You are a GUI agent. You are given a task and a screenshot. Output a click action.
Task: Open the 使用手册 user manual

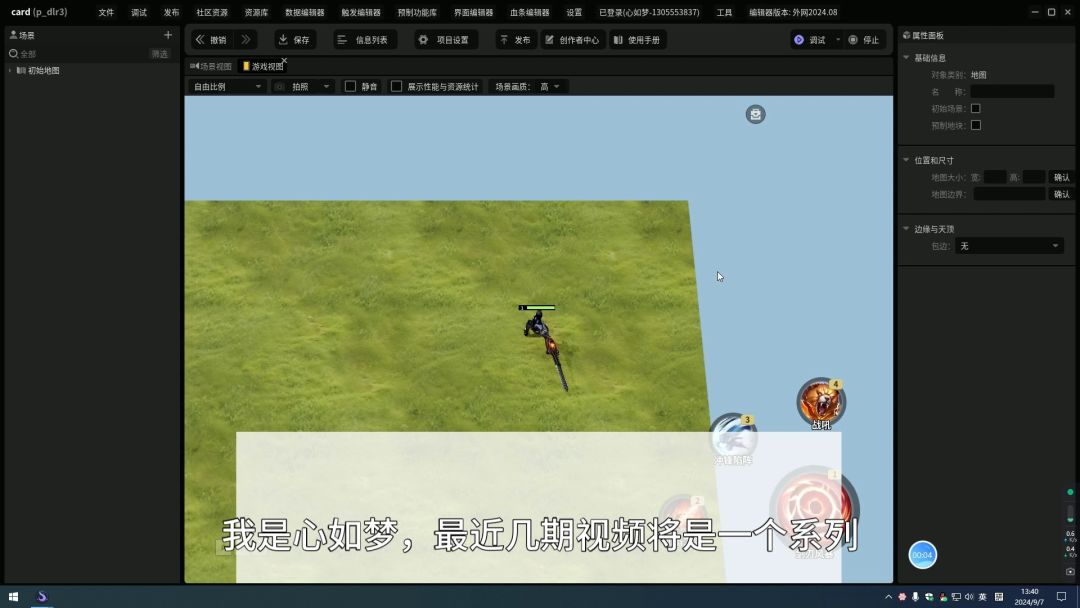pos(636,40)
